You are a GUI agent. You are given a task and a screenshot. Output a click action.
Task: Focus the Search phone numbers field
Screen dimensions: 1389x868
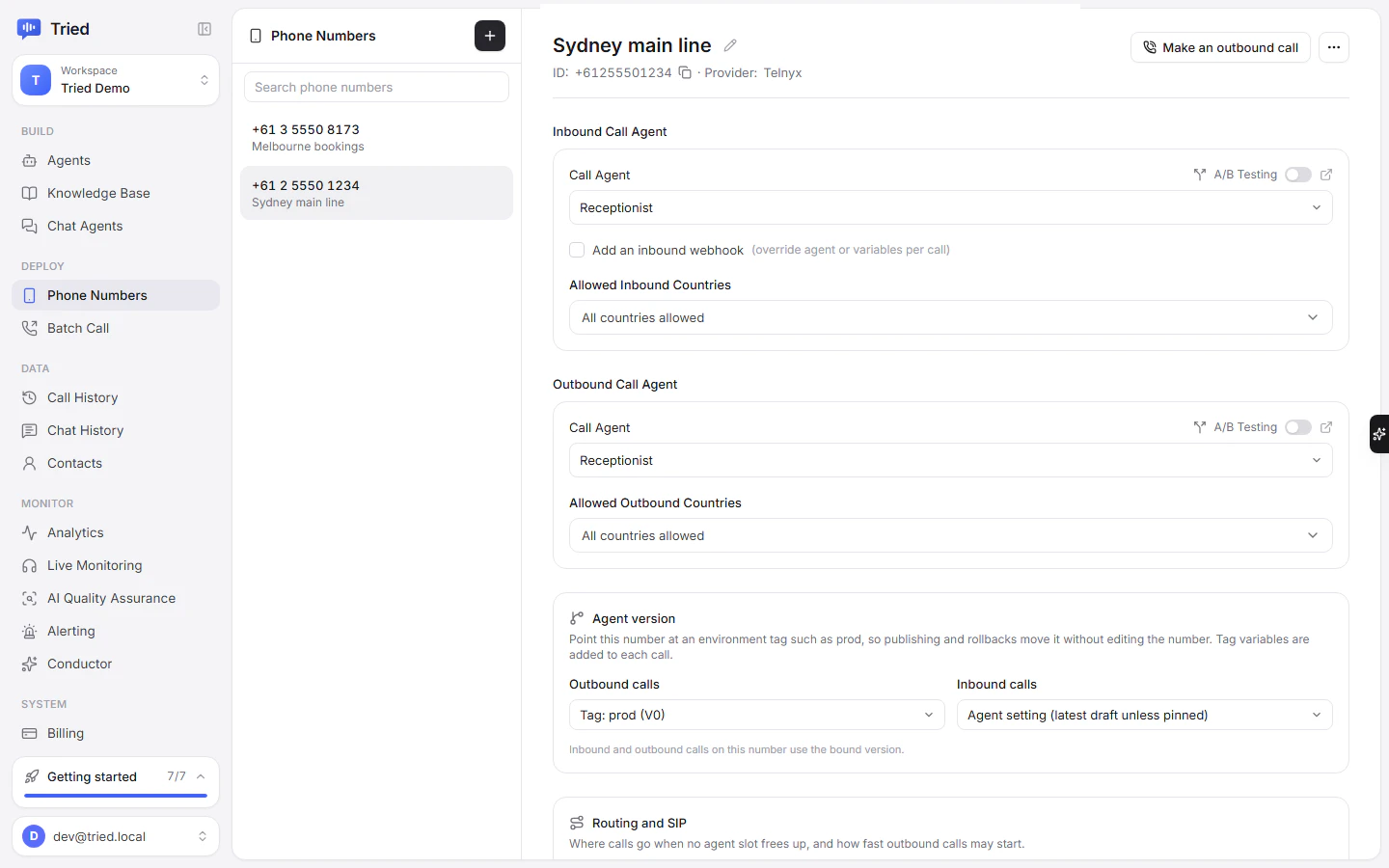click(x=376, y=87)
